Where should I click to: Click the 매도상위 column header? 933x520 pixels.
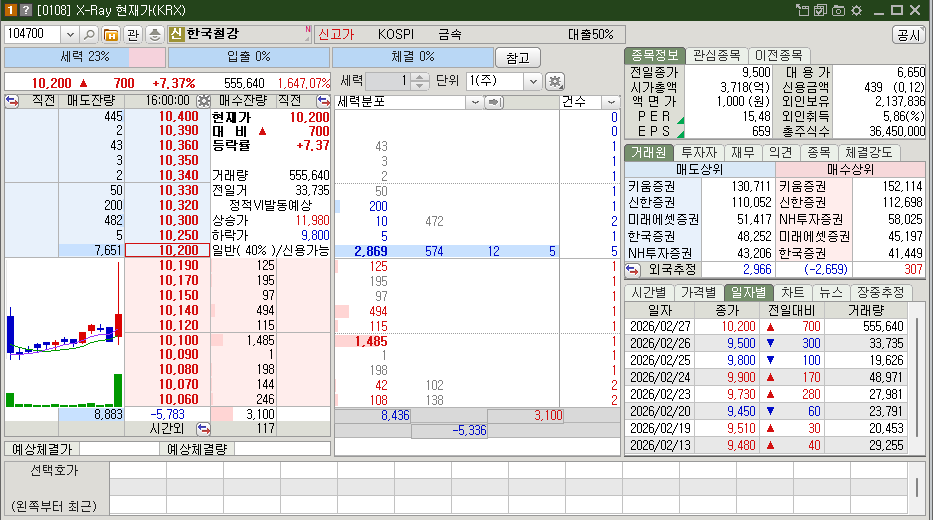click(x=699, y=170)
